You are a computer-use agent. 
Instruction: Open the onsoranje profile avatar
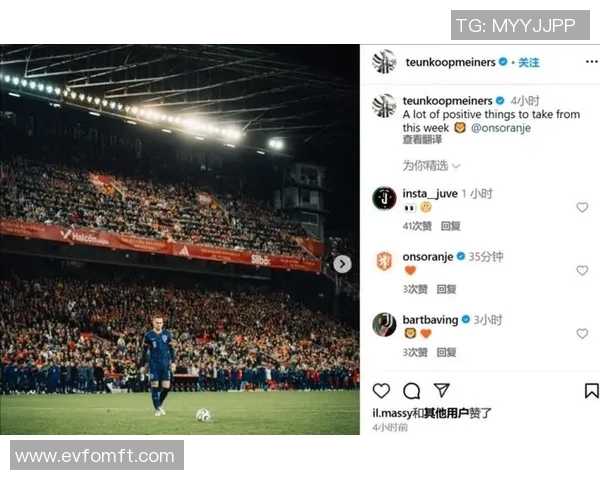[x=384, y=261]
